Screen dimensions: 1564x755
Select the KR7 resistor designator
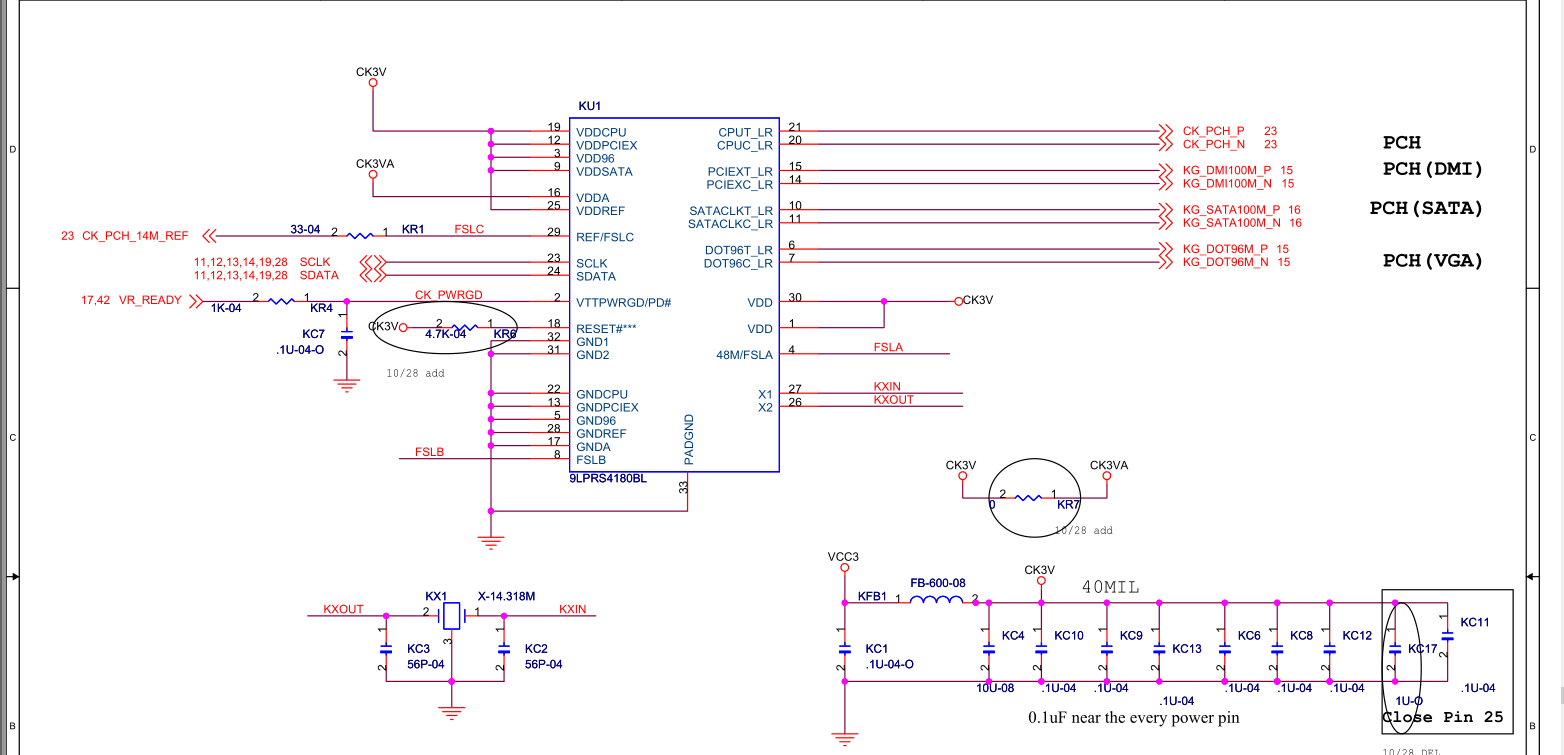click(1068, 506)
